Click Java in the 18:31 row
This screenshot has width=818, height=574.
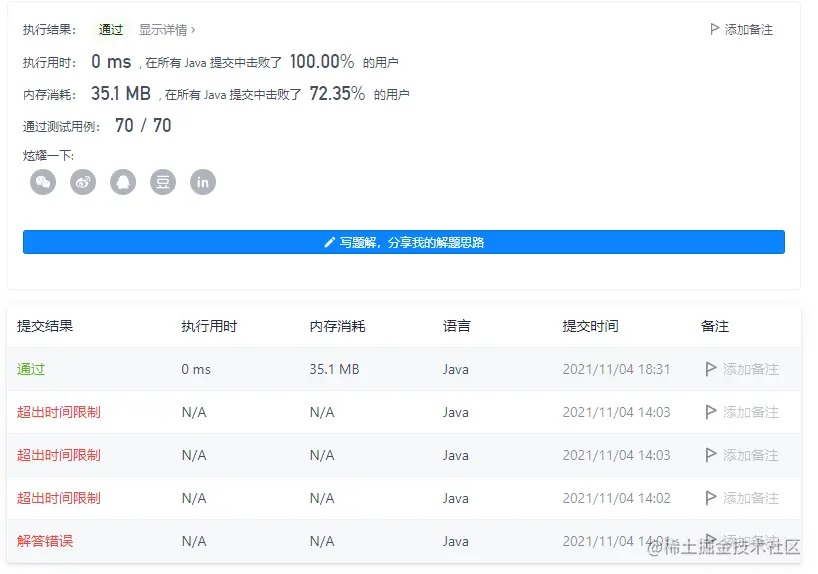(x=456, y=369)
